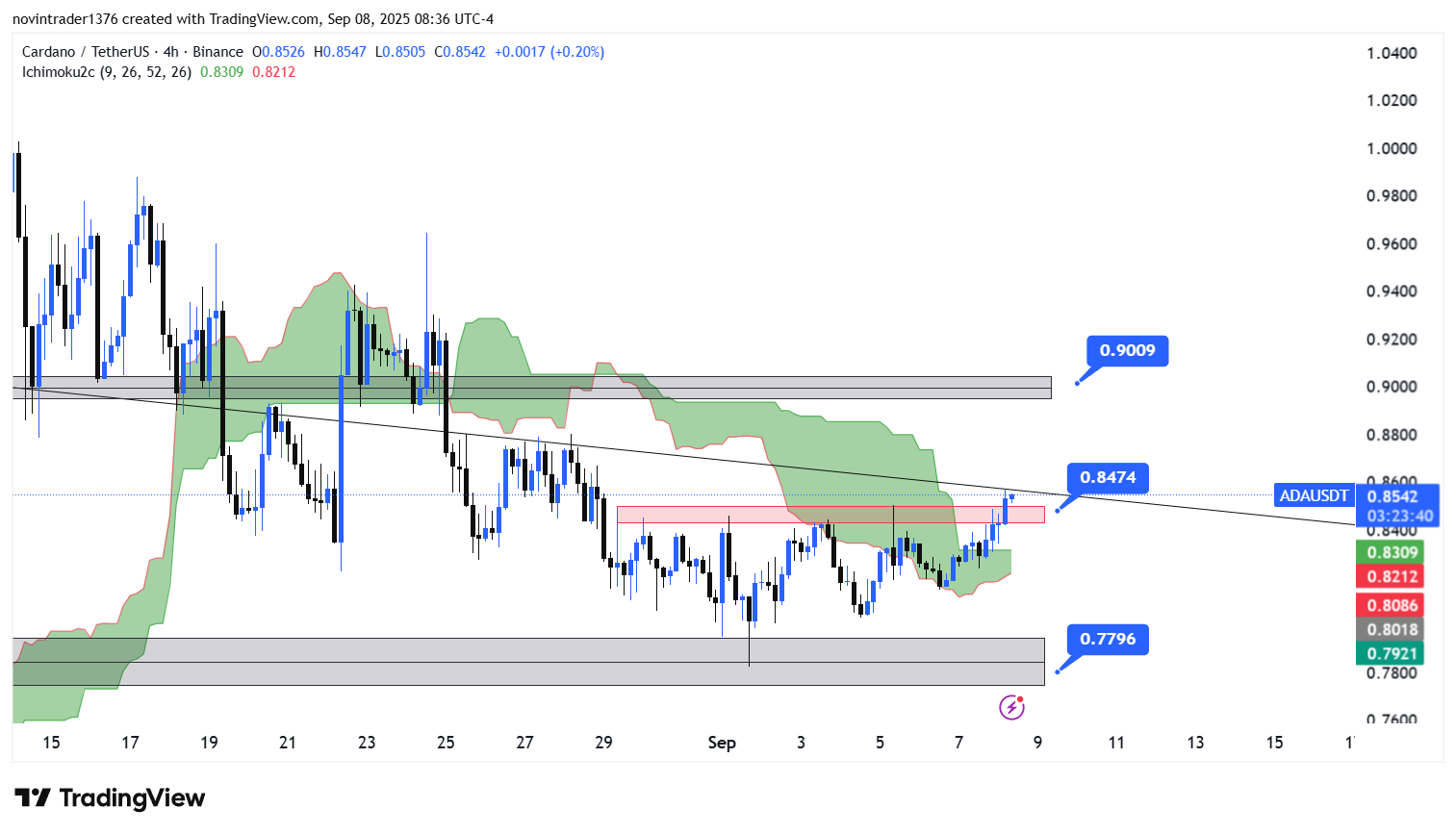
Task: Select the red 0.8212 price axis tag
Action: tap(1392, 576)
